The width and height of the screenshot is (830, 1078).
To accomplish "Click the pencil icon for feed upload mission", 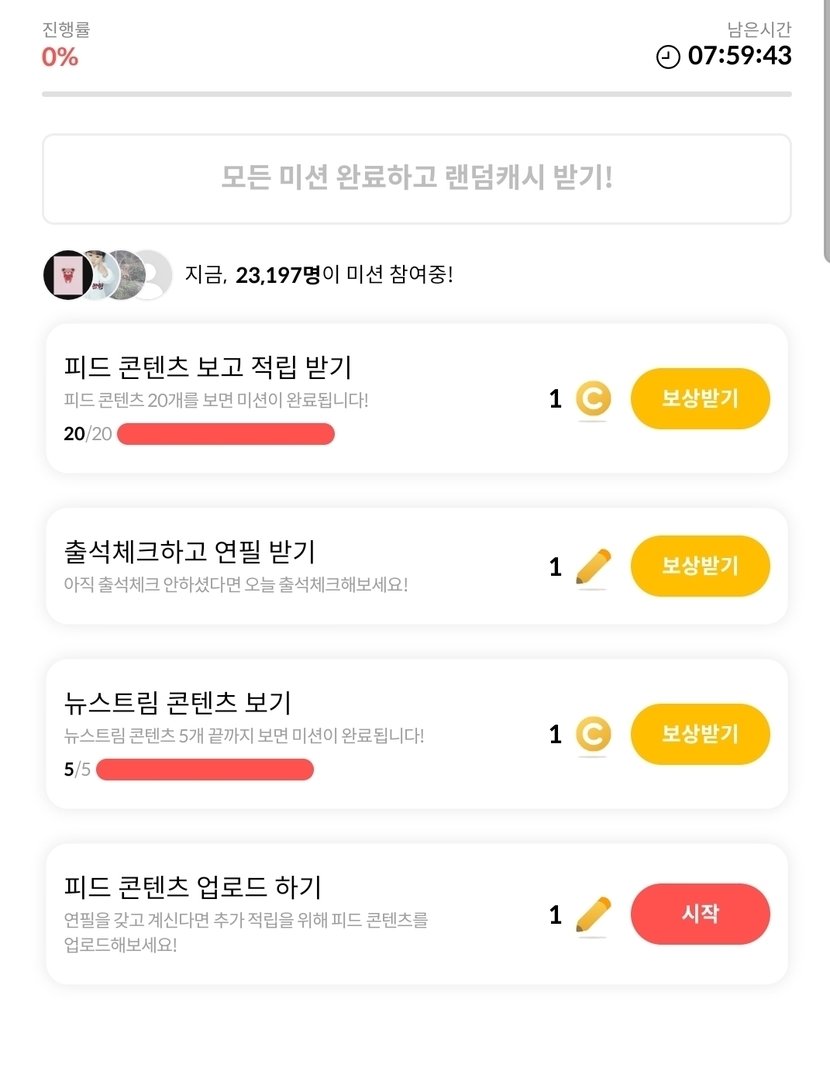I will pyautogui.click(x=593, y=915).
